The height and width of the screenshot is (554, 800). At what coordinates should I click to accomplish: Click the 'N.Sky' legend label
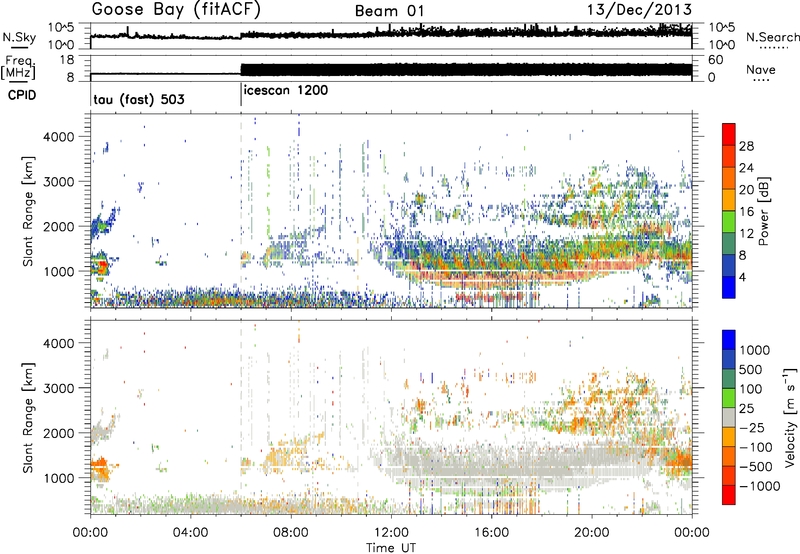19,37
